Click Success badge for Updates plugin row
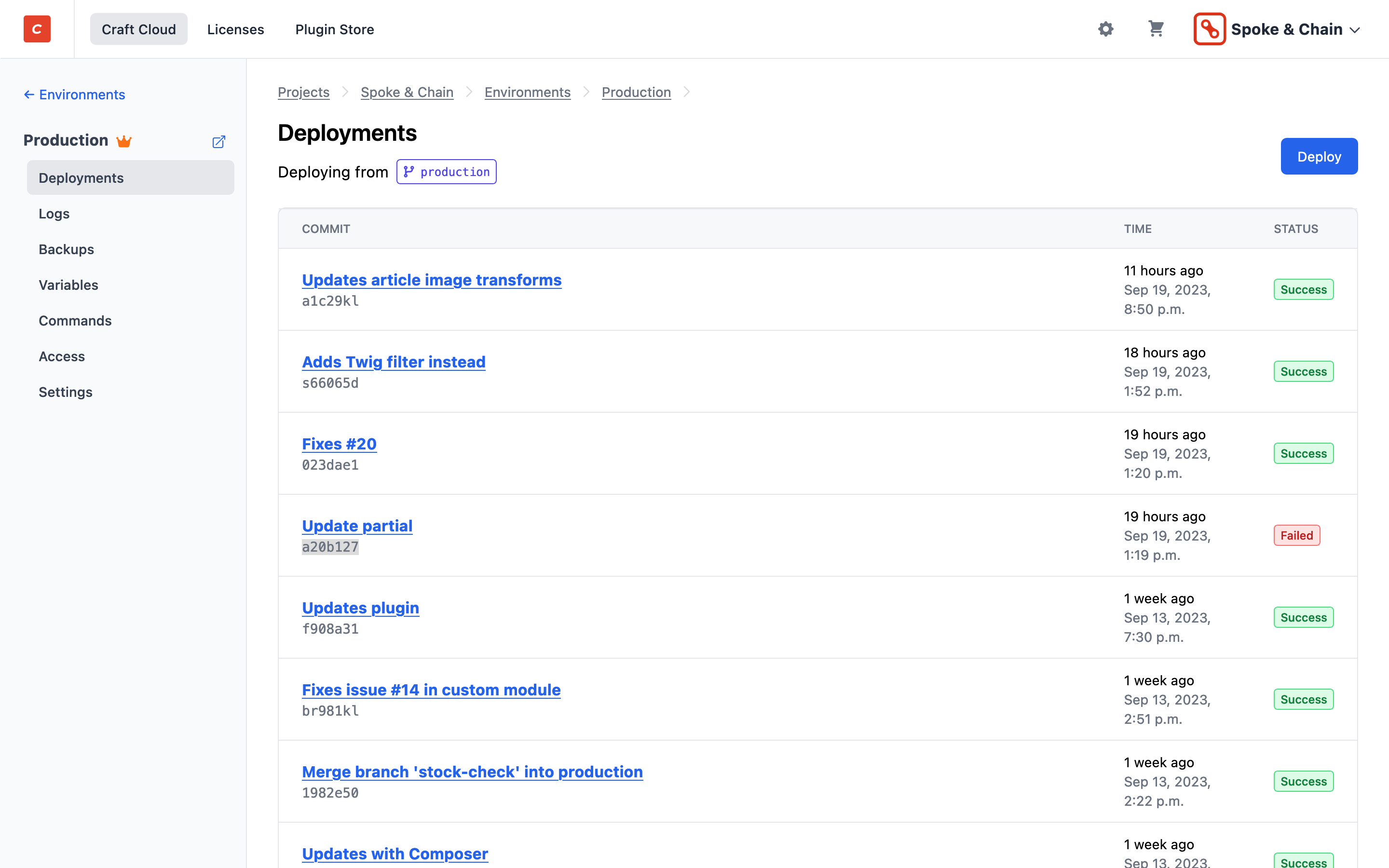Viewport: 1389px width, 868px height. 1304,617
